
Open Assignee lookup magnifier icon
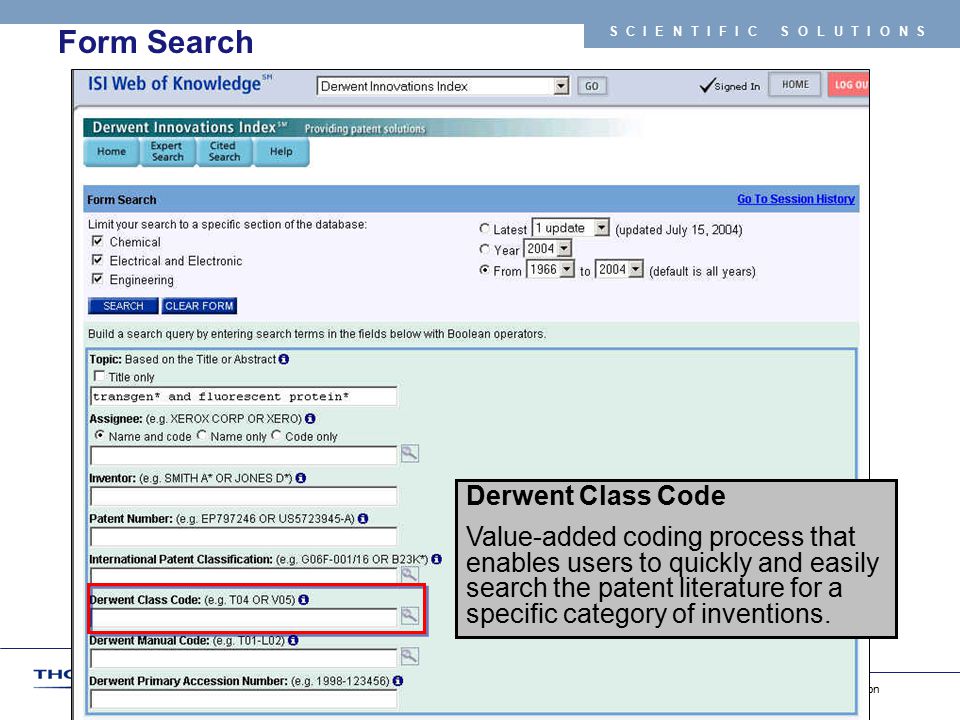(x=410, y=454)
